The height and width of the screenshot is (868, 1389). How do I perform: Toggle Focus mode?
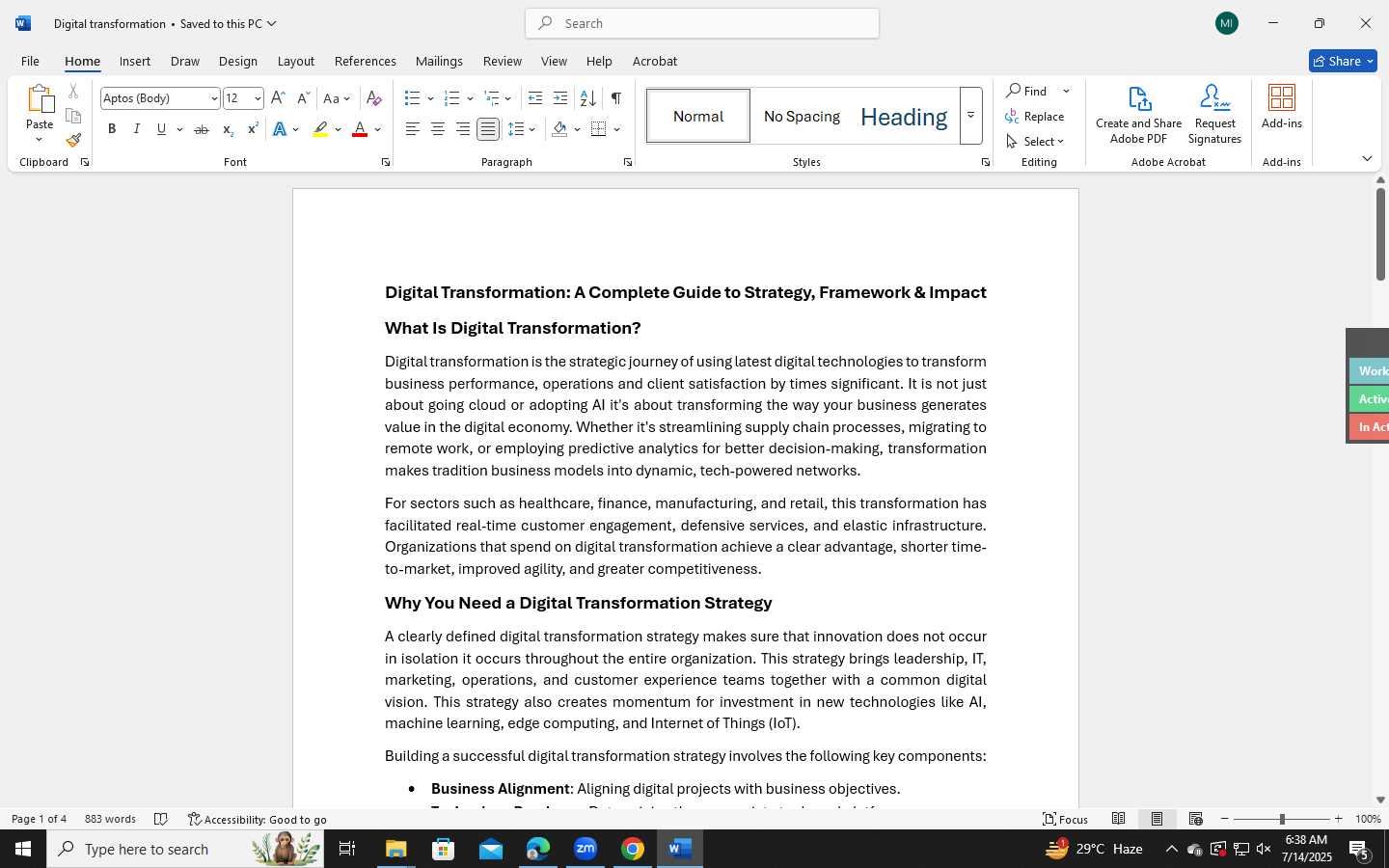click(x=1066, y=819)
